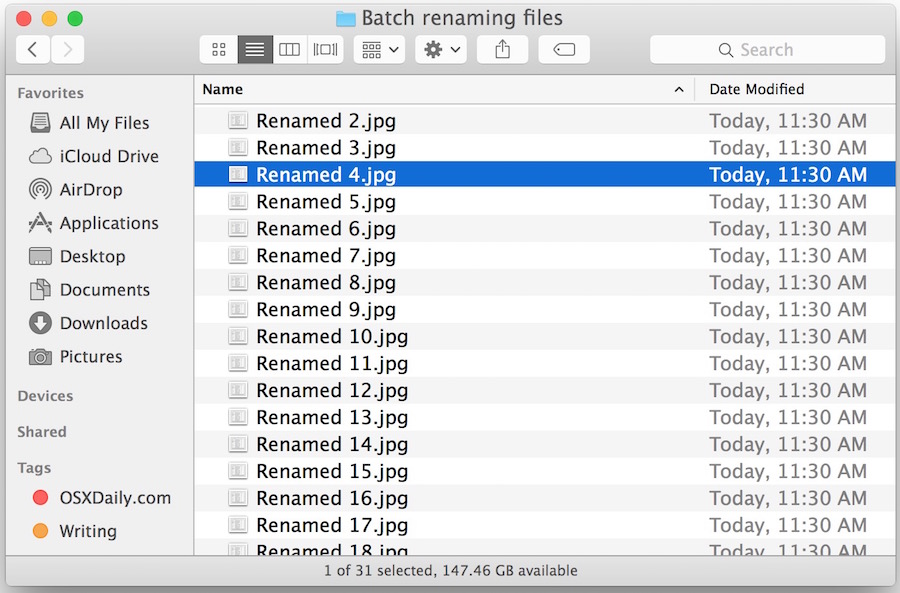Open AirDrop in the sidebar
The width and height of the screenshot is (900, 593).
90,189
